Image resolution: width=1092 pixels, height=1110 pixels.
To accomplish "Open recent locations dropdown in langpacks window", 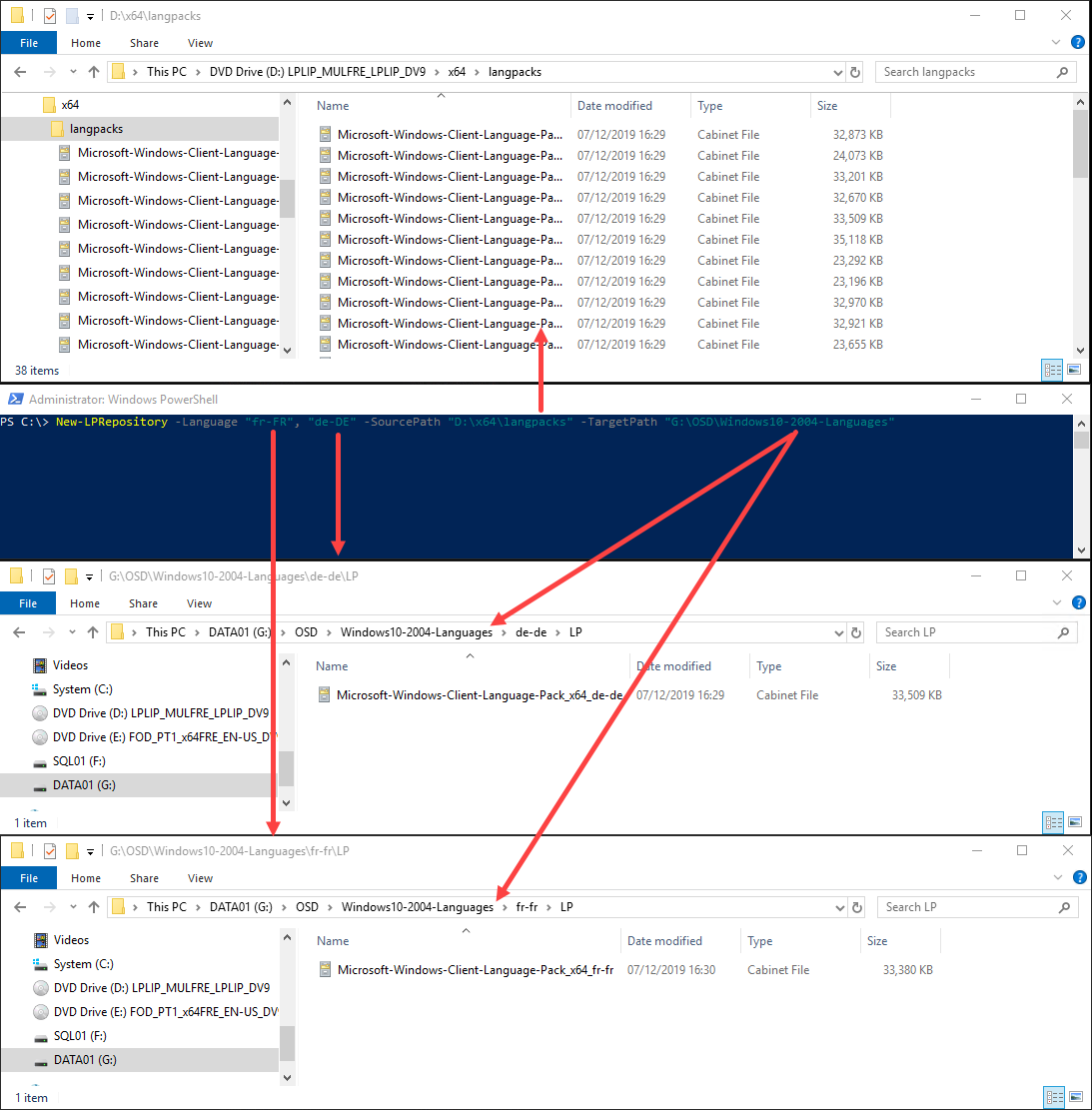I will point(73,72).
